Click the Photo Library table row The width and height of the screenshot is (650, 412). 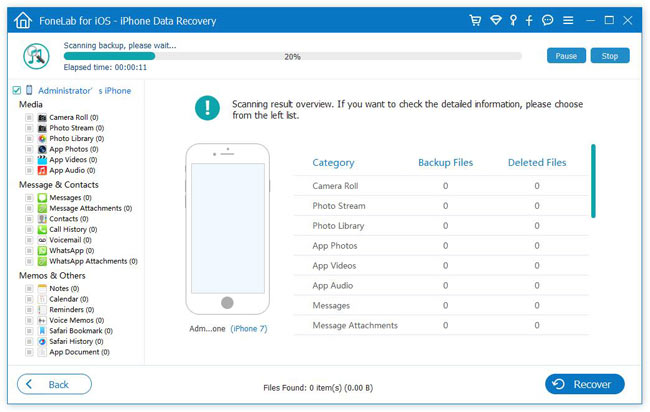coord(441,226)
